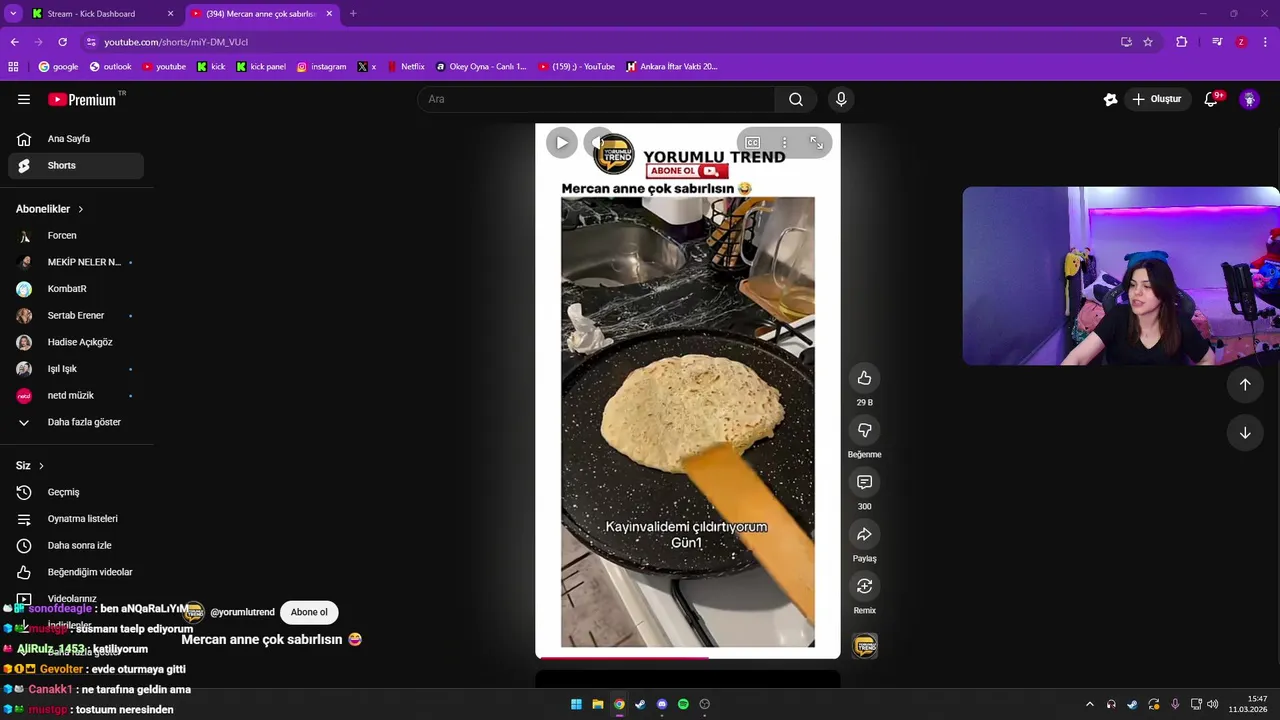Close the Stream - Kick Dashboard tab

[x=170, y=14]
